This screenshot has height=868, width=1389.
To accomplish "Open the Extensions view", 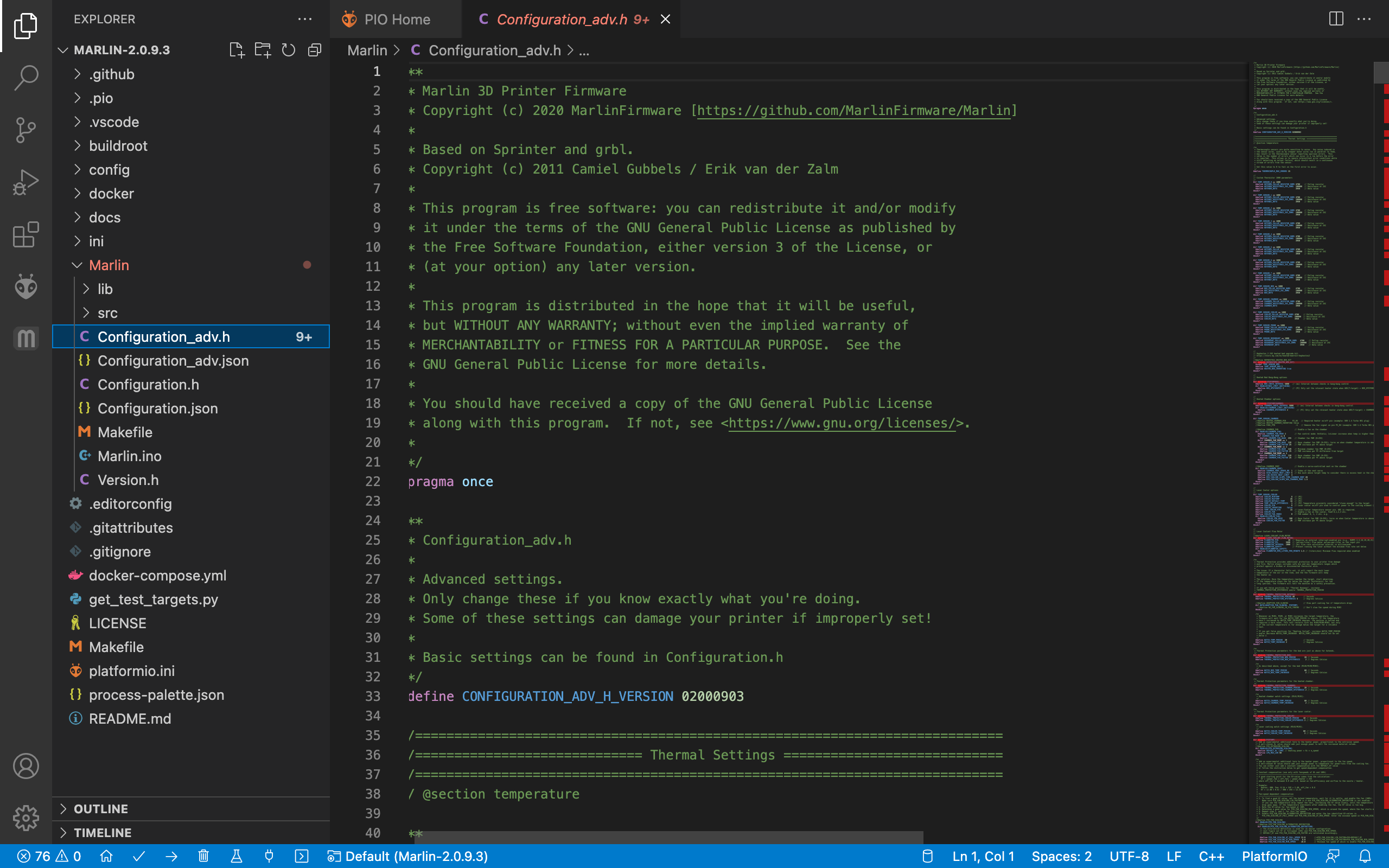I will coord(26,234).
